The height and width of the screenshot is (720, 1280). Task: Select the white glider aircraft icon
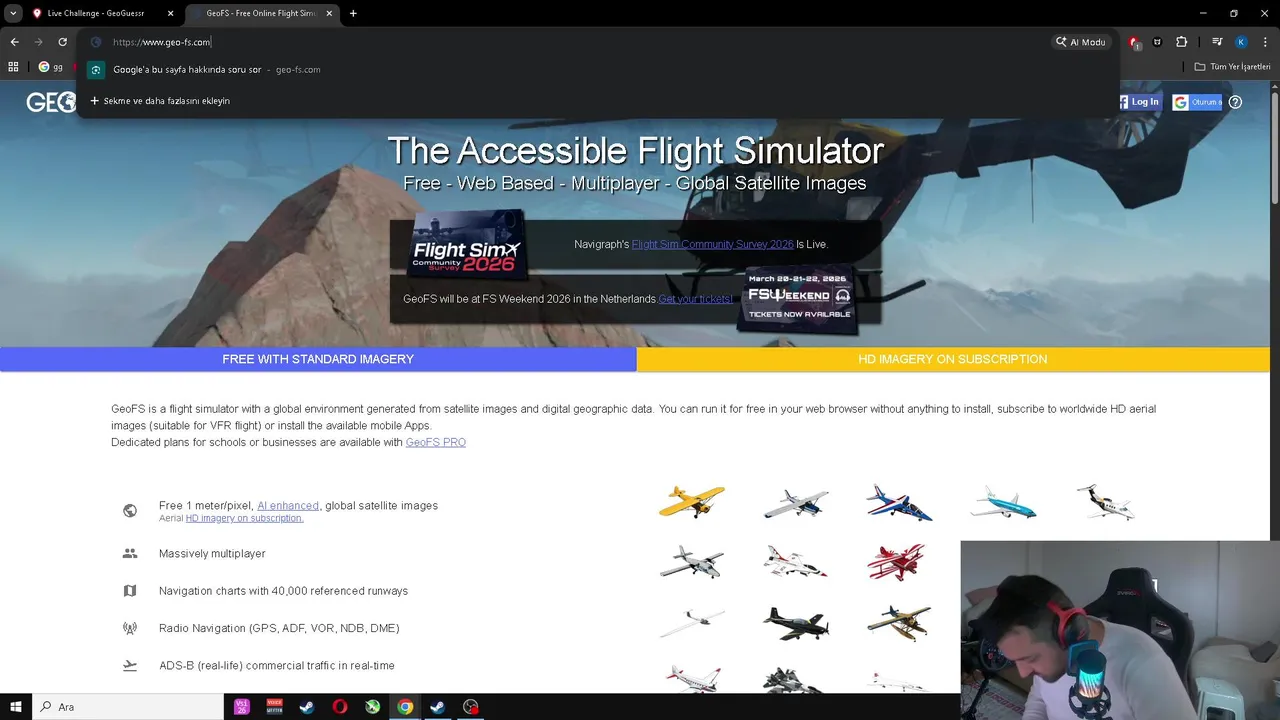(x=691, y=622)
